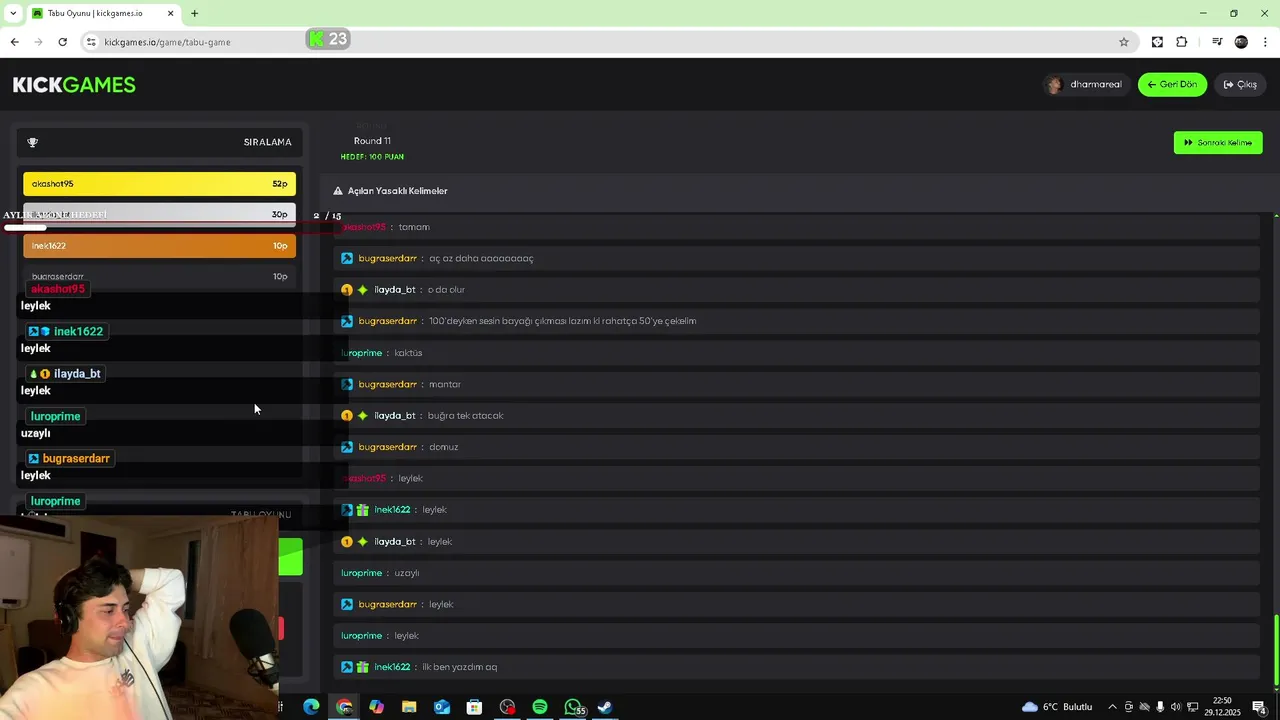Open a new browser tab
This screenshot has width=1280, height=720.
(194, 13)
